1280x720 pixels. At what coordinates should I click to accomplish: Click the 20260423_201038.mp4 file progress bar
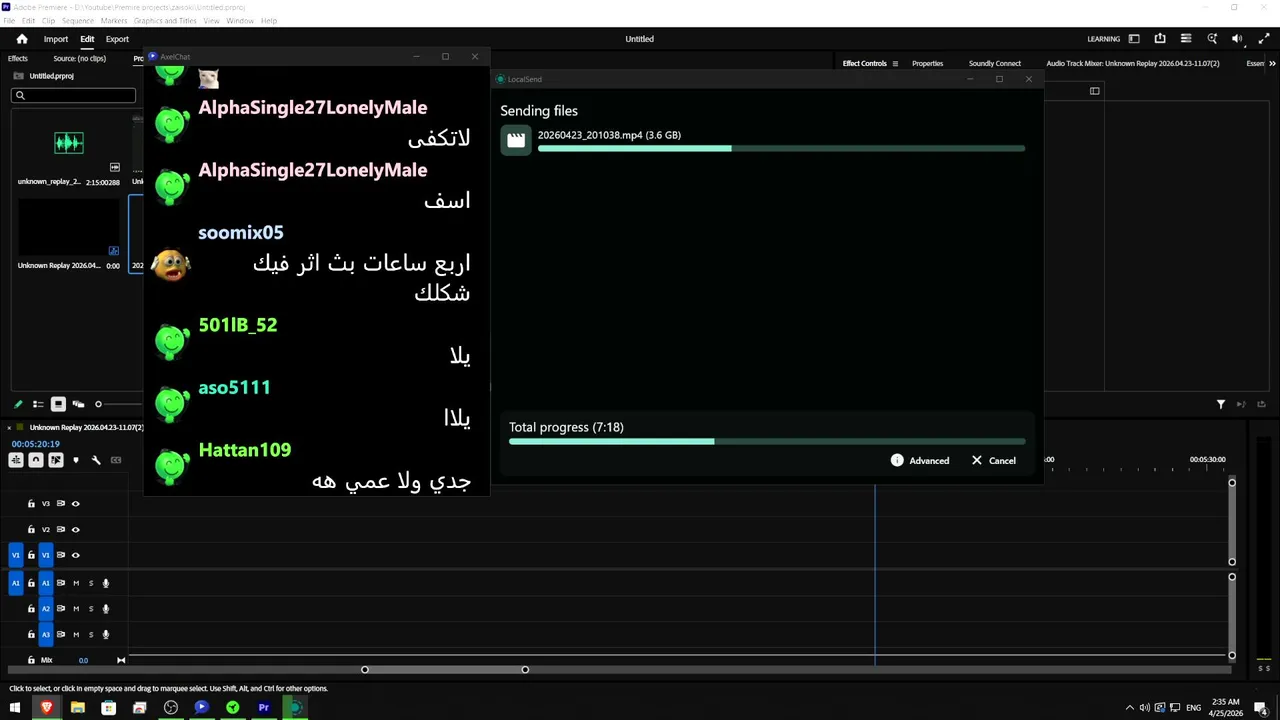click(781, 149)
